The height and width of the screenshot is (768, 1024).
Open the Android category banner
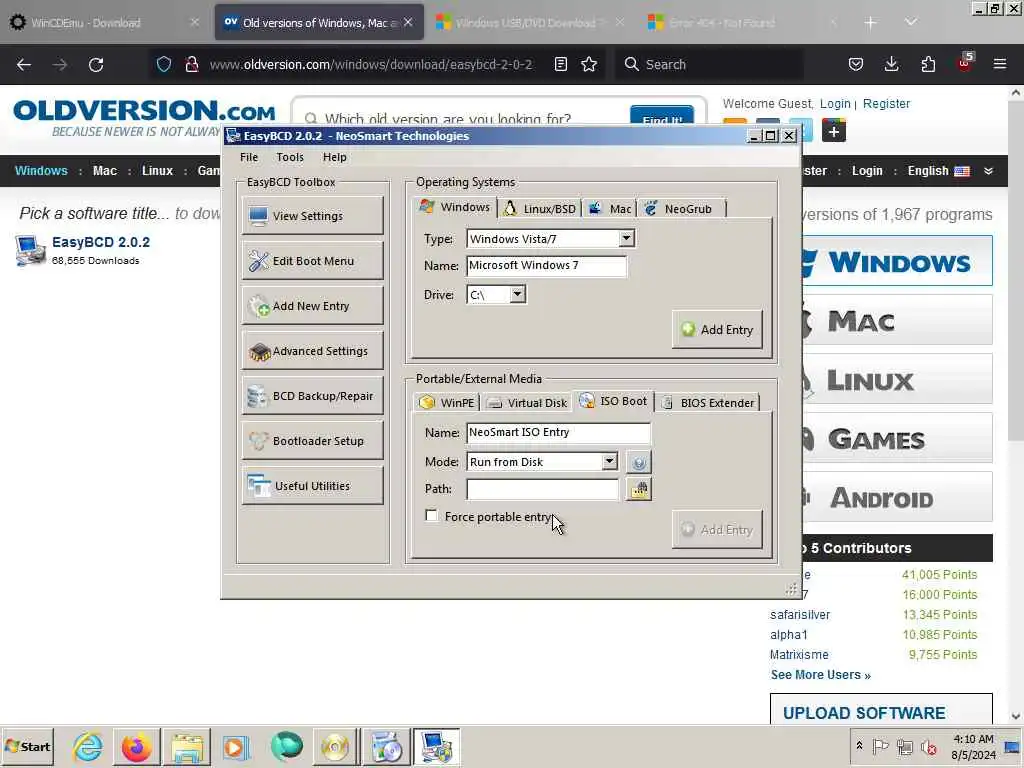pyautogui.click(x=897, y=498)
